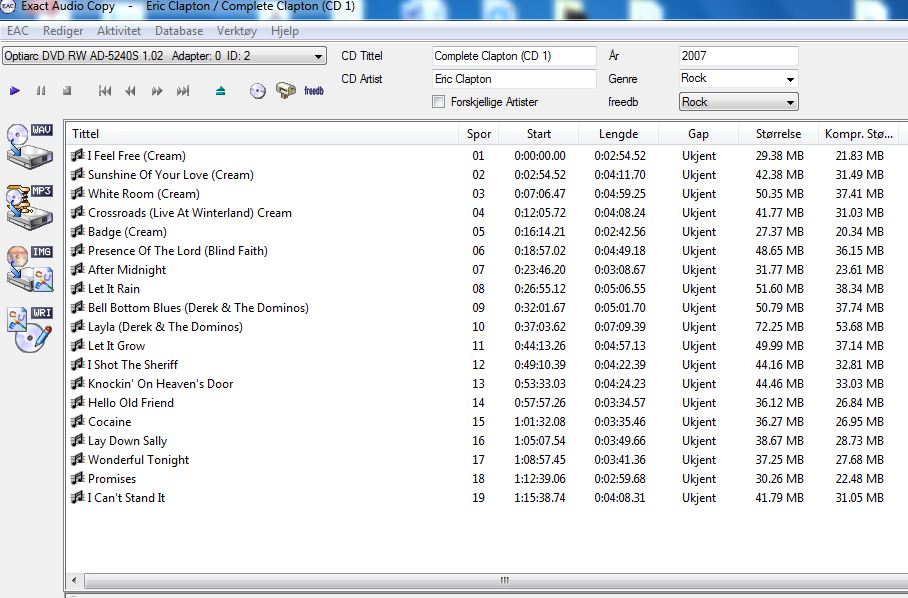This screenshot has width=908, height=598.
Task: Select track 'Let It Rain'
Action: coord(114,289)
